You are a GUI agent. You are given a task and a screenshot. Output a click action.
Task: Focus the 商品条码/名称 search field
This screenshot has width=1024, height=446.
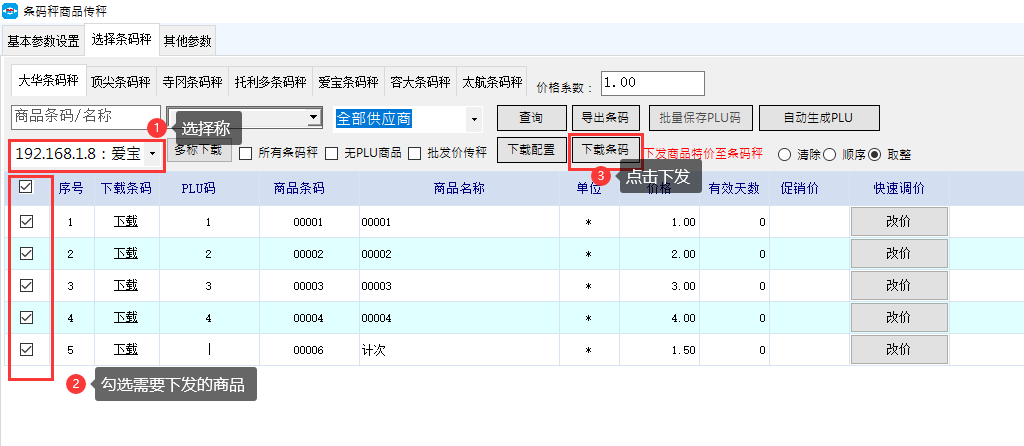[85, 117]
